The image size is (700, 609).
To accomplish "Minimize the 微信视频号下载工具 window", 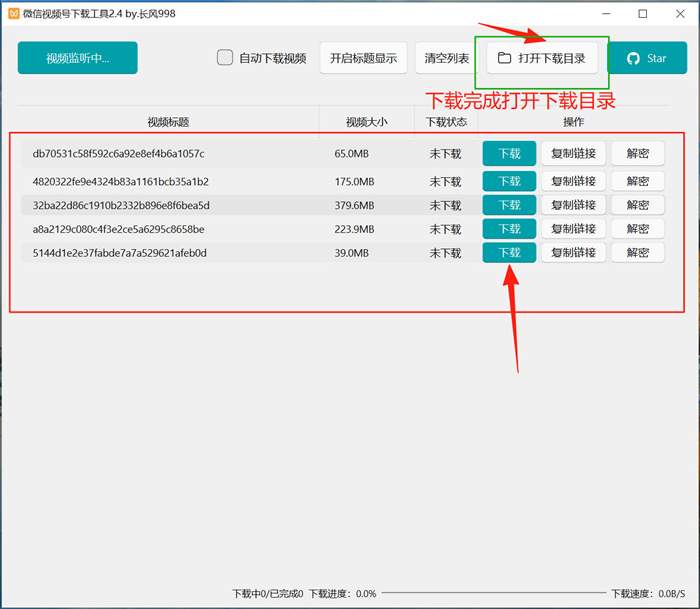I will coord(606,14).
